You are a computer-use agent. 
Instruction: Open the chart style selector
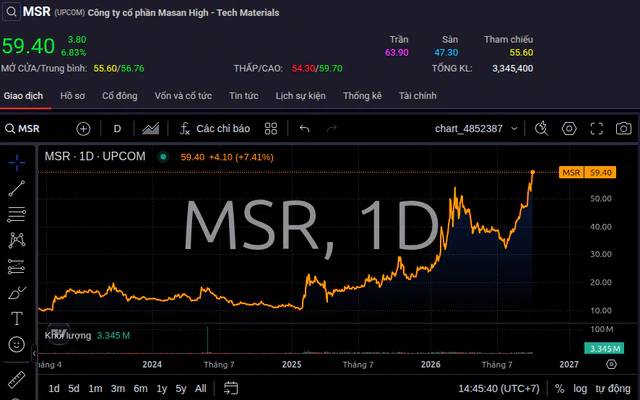(x=151, y=129)
